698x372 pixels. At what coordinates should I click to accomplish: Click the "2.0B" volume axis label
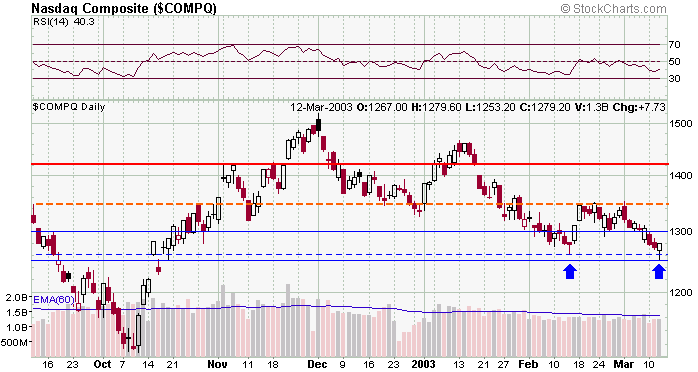(17, 298)
